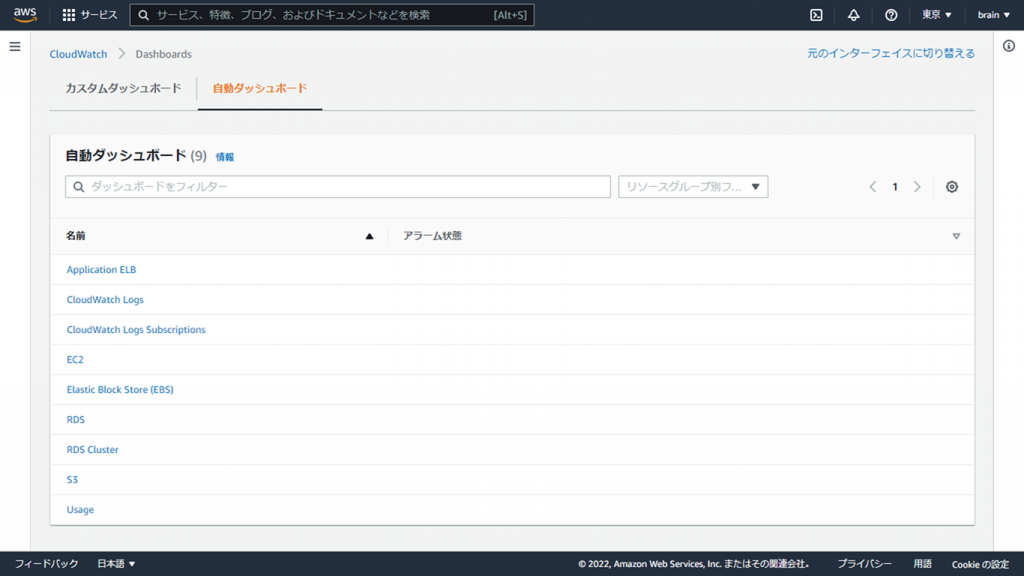Click the CloudWatch breadcrumb link
The image size is (1024, 576).
click(x=78, y=54)
